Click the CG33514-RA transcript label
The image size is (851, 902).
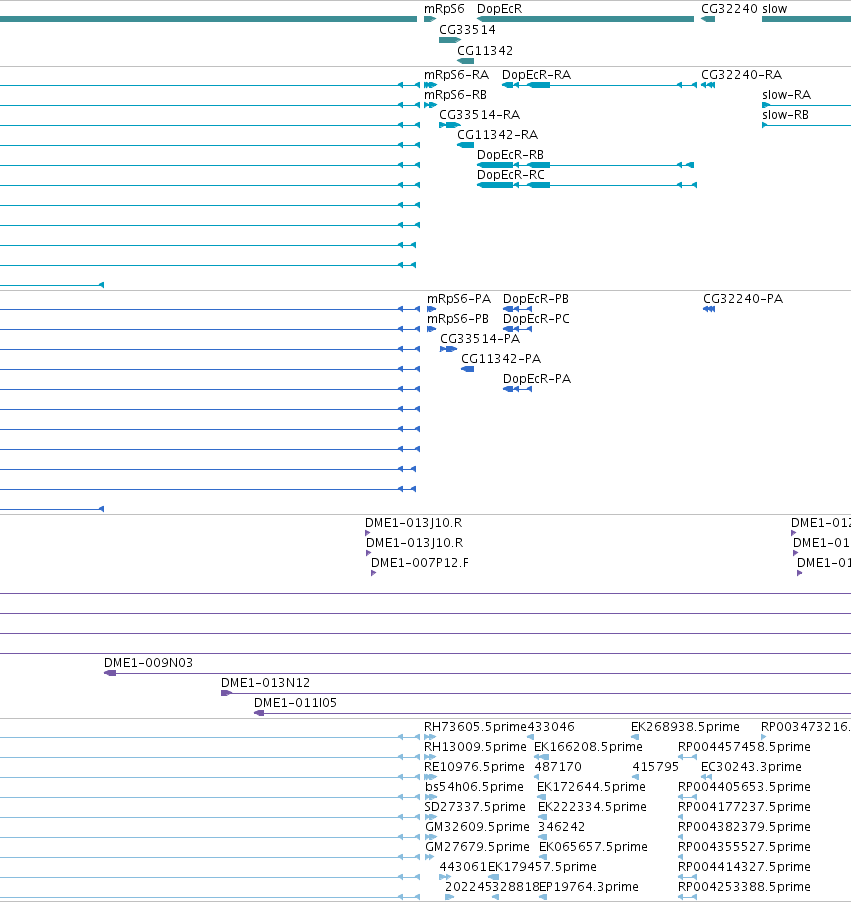point(479,114)
